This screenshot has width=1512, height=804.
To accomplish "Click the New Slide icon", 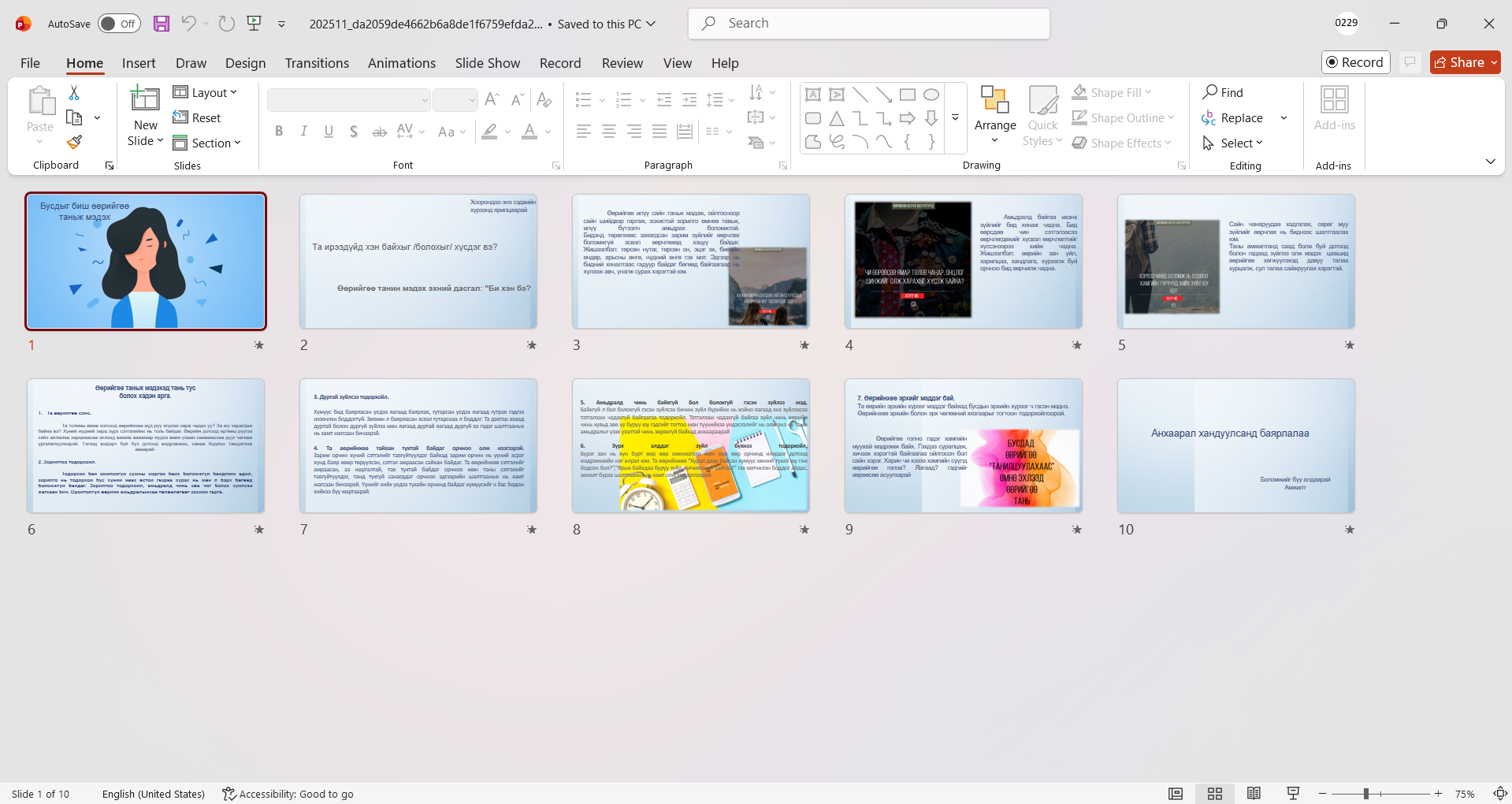I will [145, 99].
